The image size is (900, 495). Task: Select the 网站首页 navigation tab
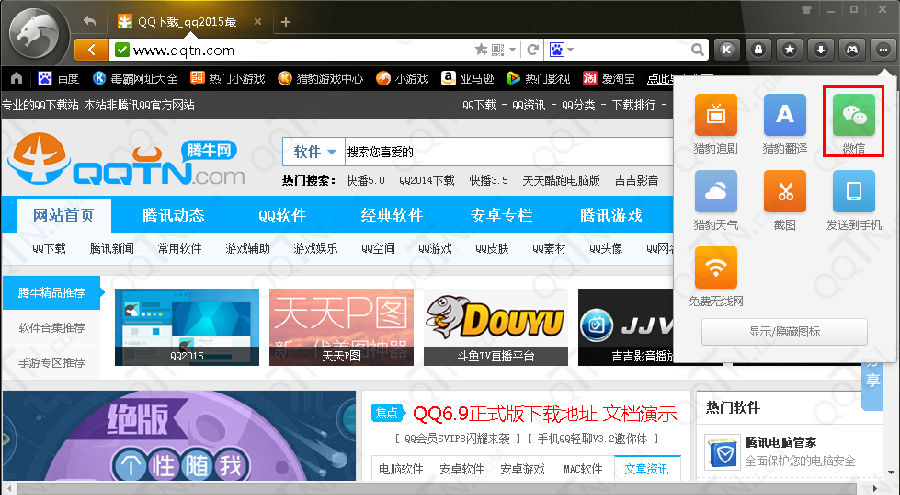(x=63, y=215)
